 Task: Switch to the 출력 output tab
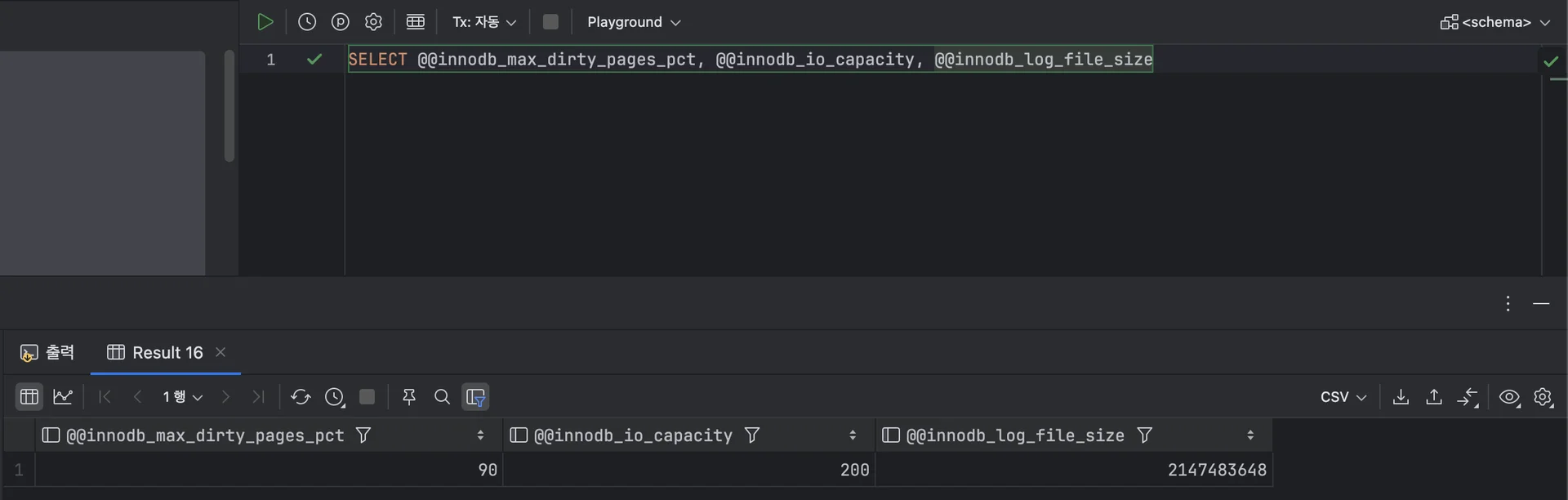point(47,352)
